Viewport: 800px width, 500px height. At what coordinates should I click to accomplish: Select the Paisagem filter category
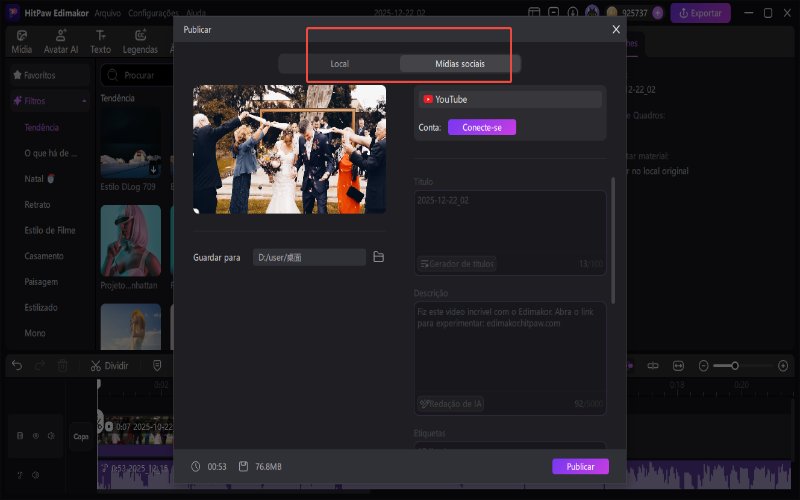(41, 282)
